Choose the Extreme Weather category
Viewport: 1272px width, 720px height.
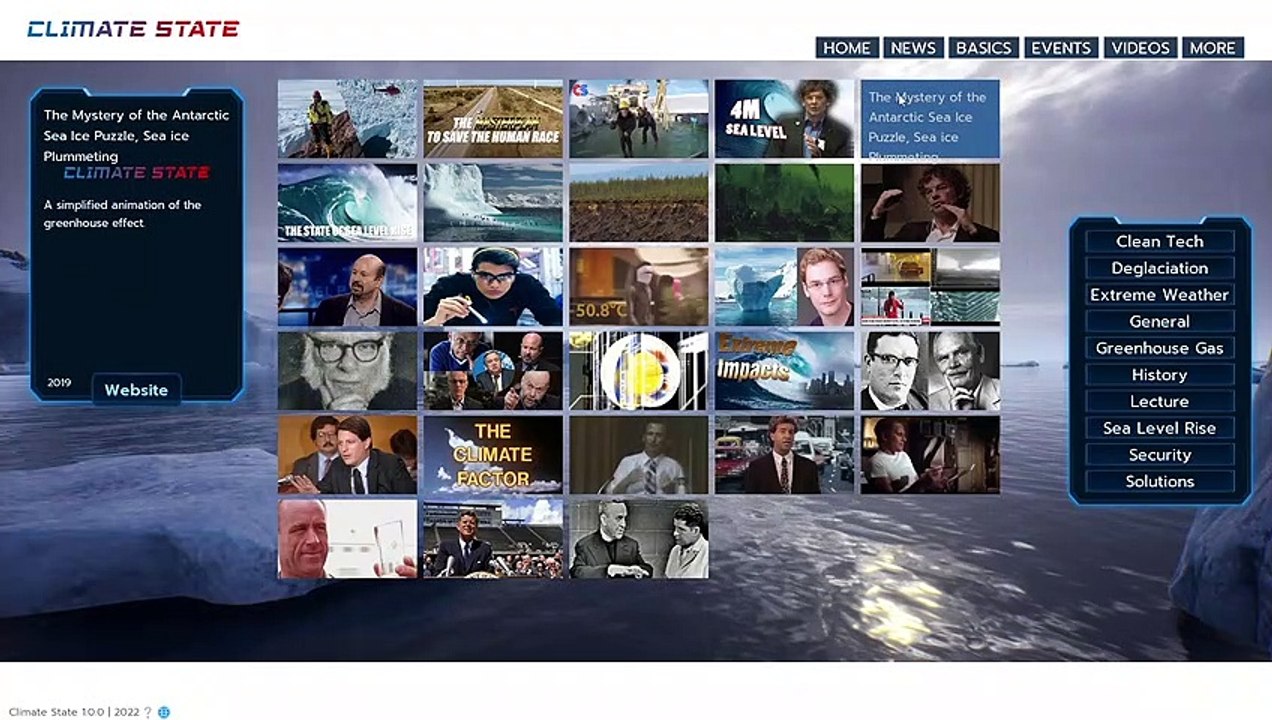[1160, 295]
